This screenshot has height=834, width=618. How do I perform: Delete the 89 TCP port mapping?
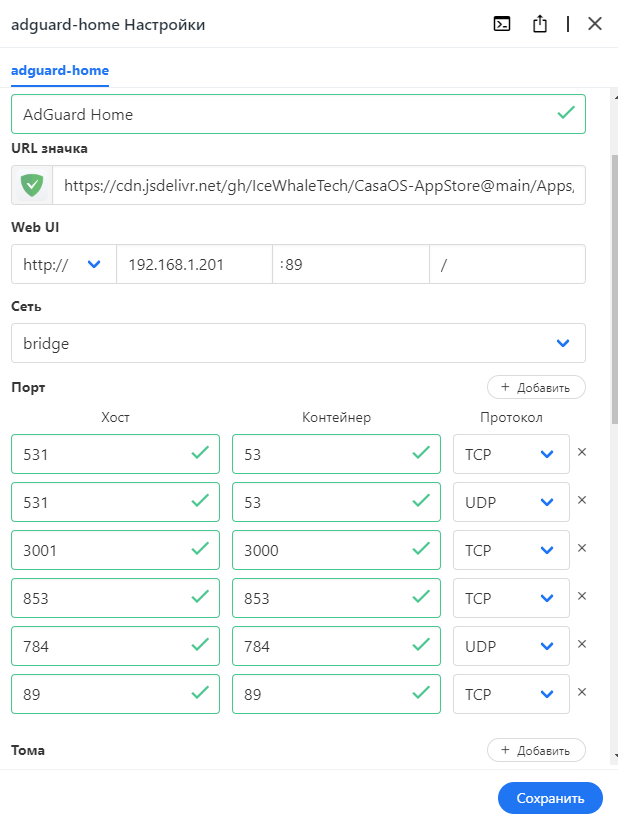coord(582,693)
